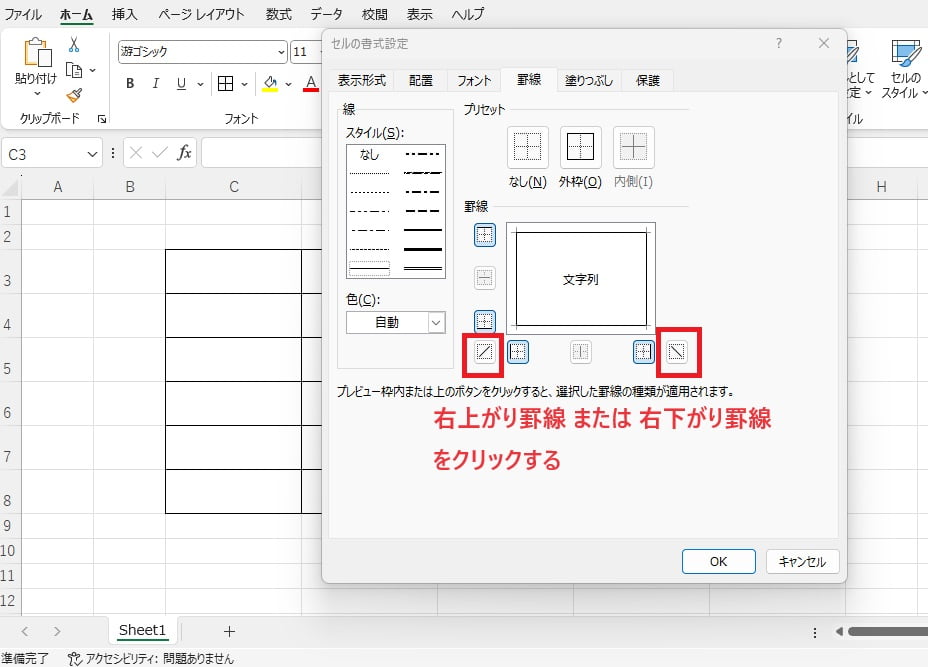The height and width of the screenshot is (667, 928).
Task: Apply the 外枠(O) outline preset
Action: coord(580,147)
